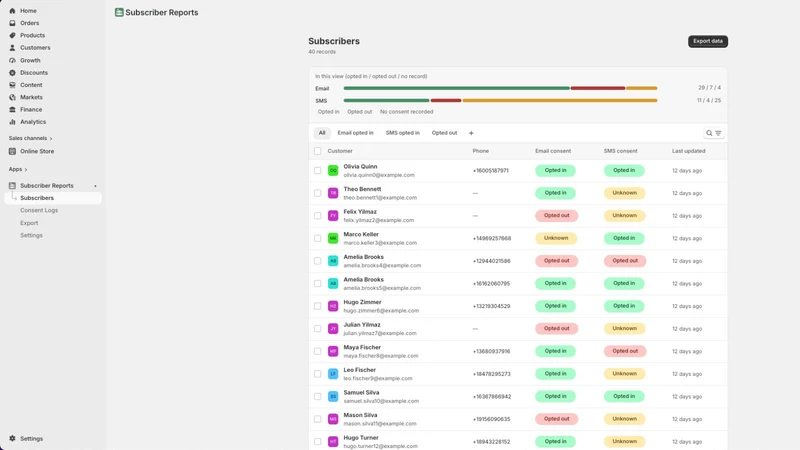Click Maya Fischer's SMS Opted out badge
800x450 pixels.
click(x=625, y=351)
